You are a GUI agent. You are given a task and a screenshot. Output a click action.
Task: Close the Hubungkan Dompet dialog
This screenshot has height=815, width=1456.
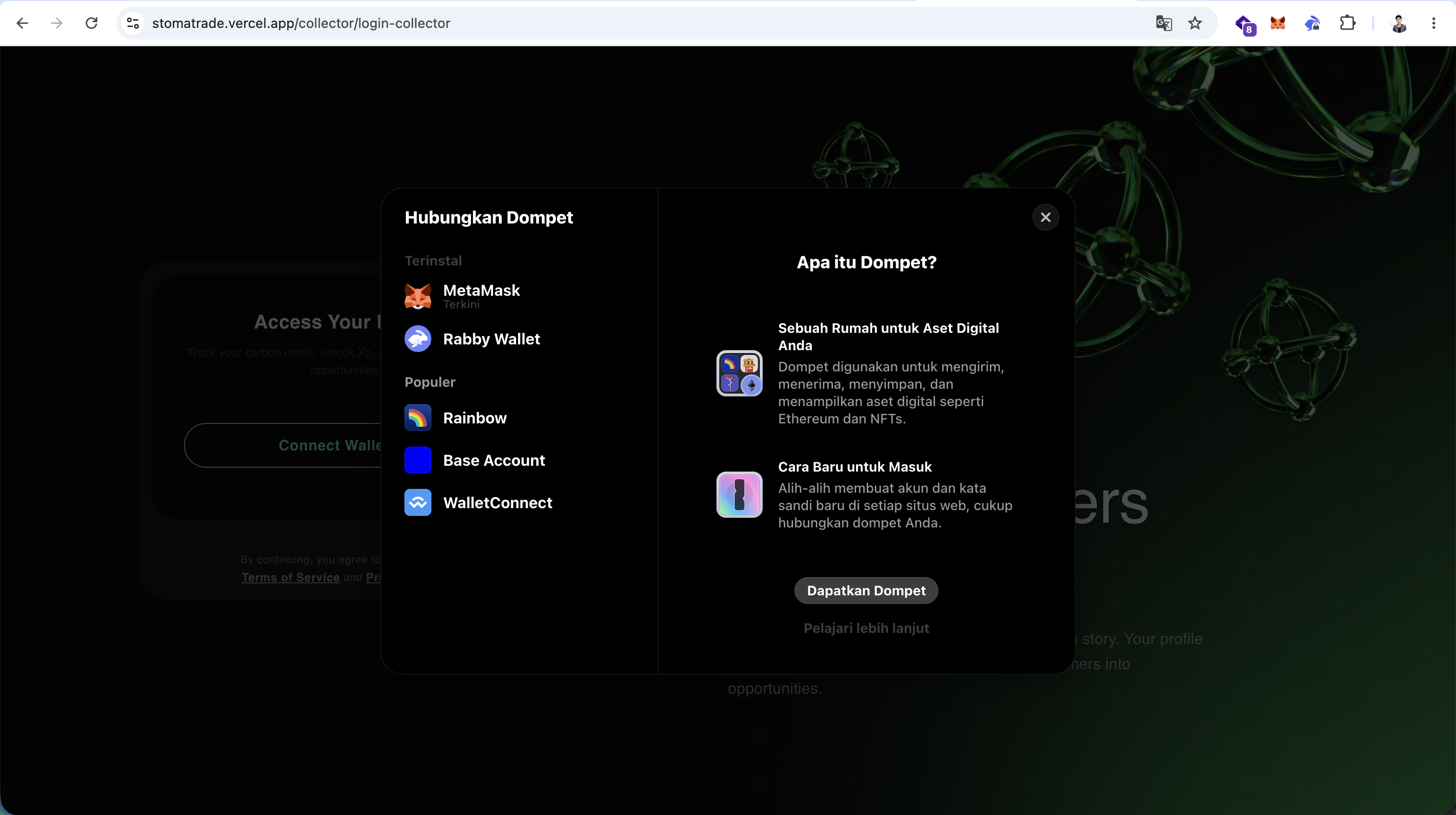point(1046,217)
